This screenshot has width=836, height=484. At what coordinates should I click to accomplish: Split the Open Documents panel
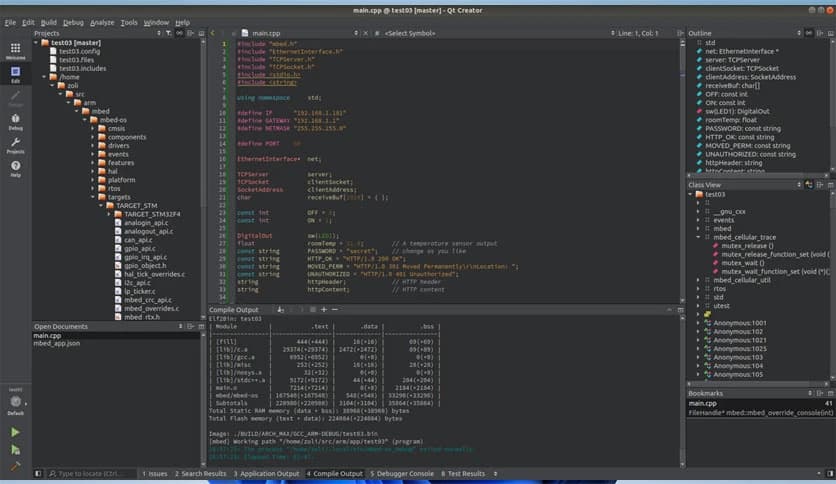pyautogui.click(x=190, y=326)
